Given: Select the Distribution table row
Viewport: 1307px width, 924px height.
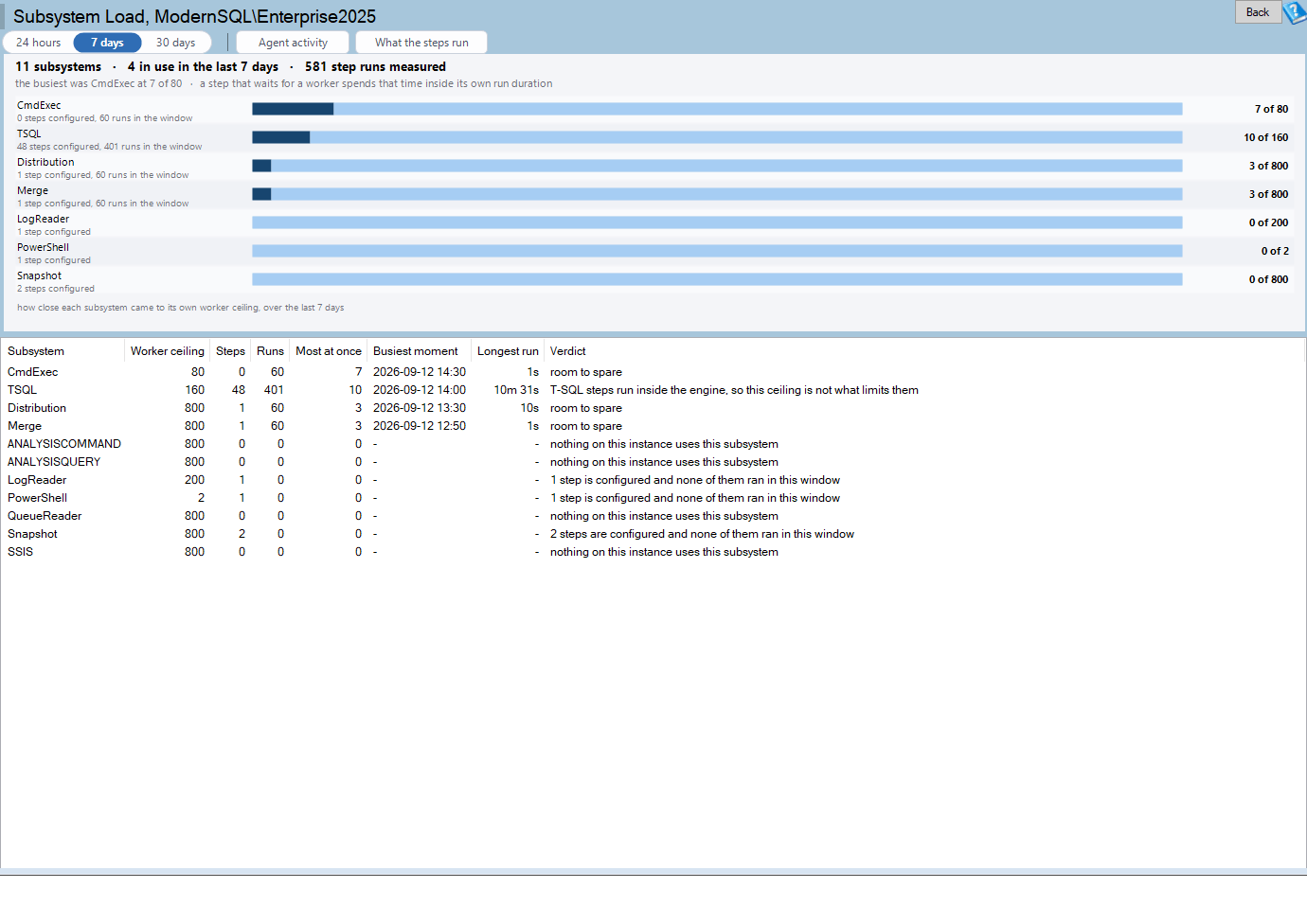Looking at the screenshot, I should click(653, 408).
